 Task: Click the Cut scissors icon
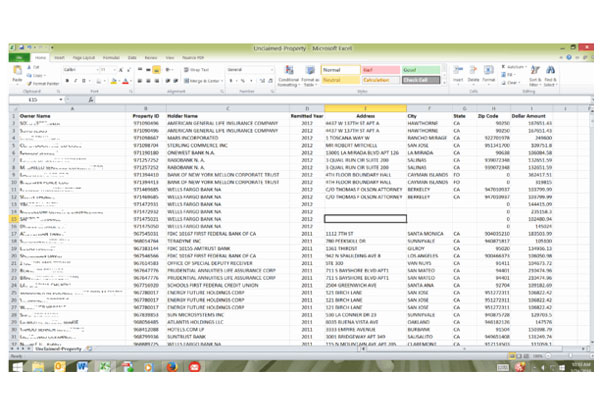pos(29,67)
